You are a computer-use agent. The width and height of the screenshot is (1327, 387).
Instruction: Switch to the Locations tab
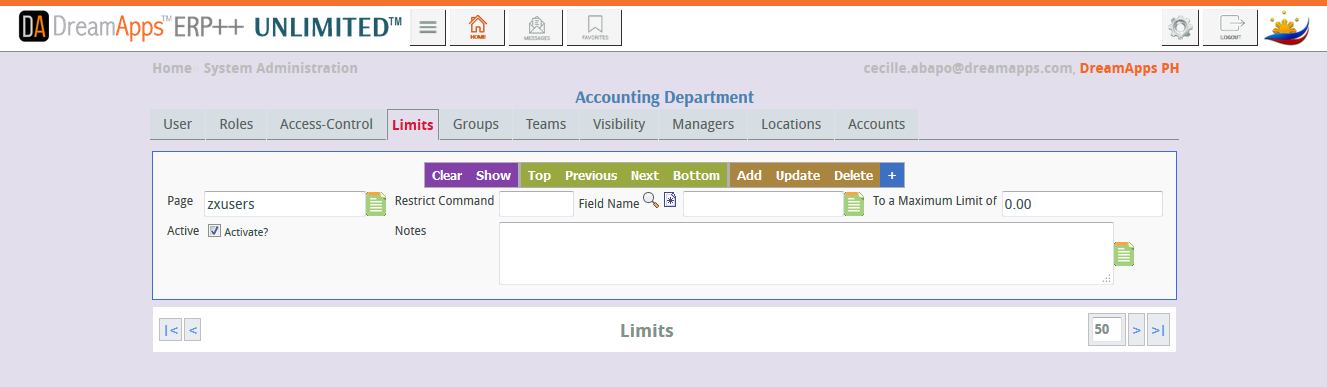coord(791,124)
